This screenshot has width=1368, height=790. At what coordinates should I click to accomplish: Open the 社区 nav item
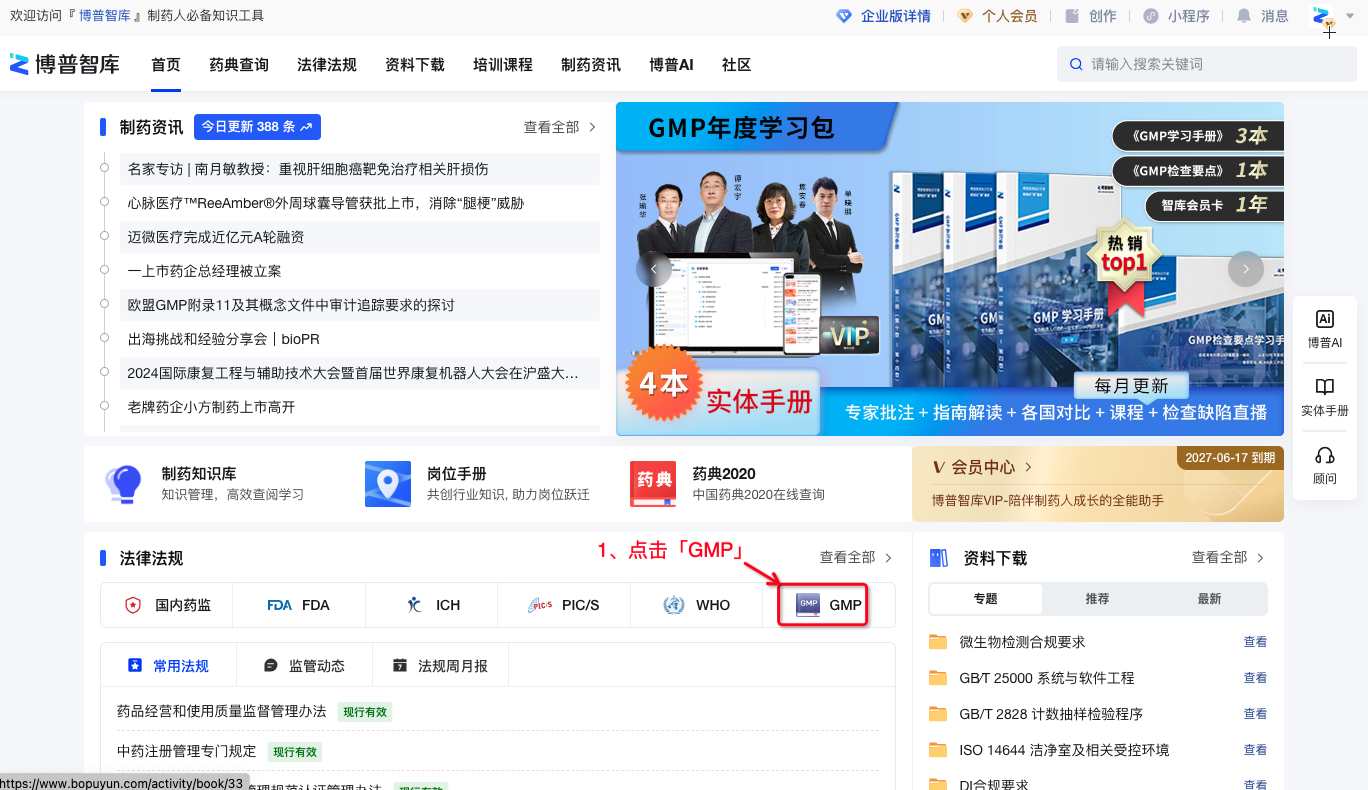(737, 65)
